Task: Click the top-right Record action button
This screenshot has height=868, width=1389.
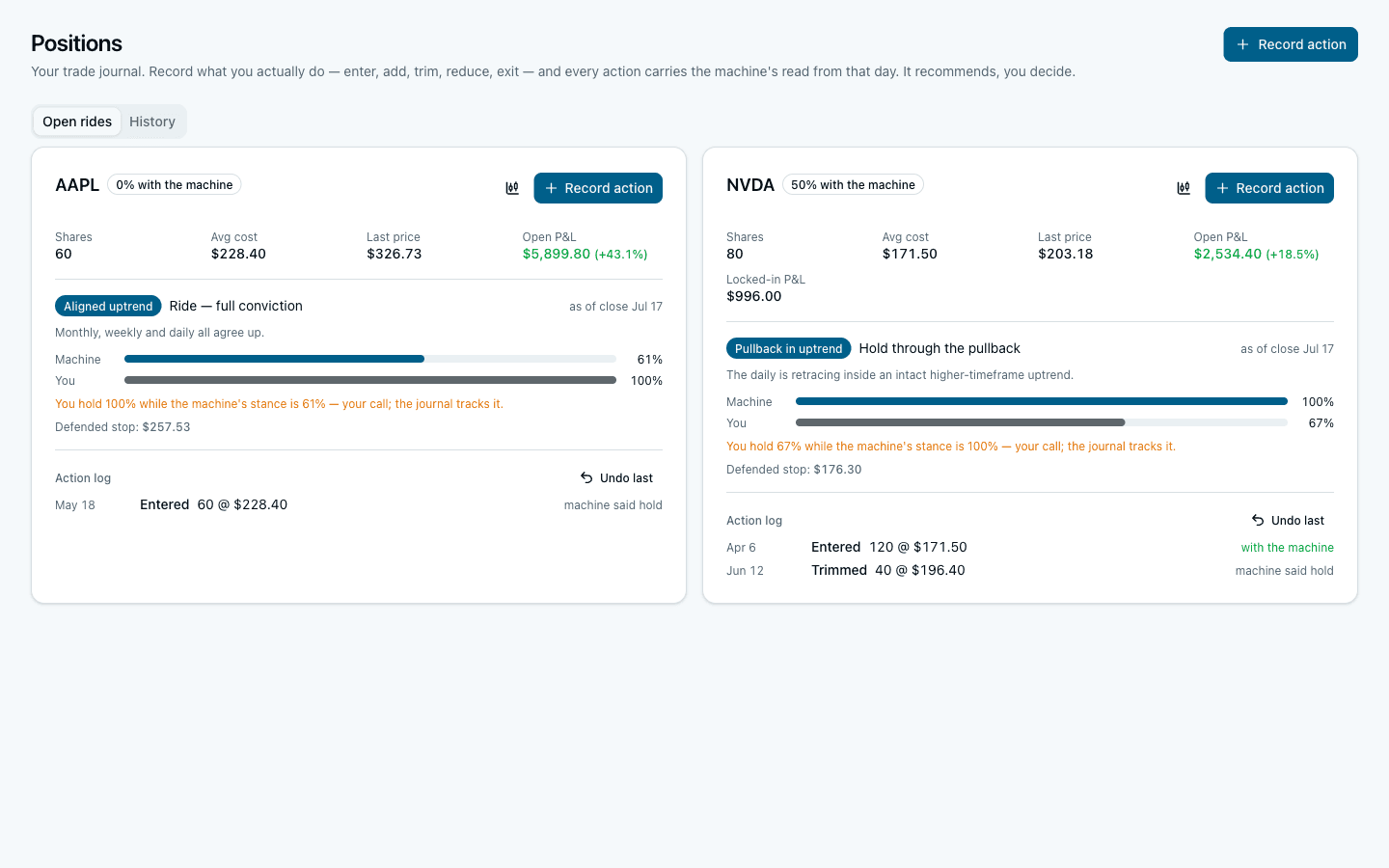Action: click(1291, 44)
